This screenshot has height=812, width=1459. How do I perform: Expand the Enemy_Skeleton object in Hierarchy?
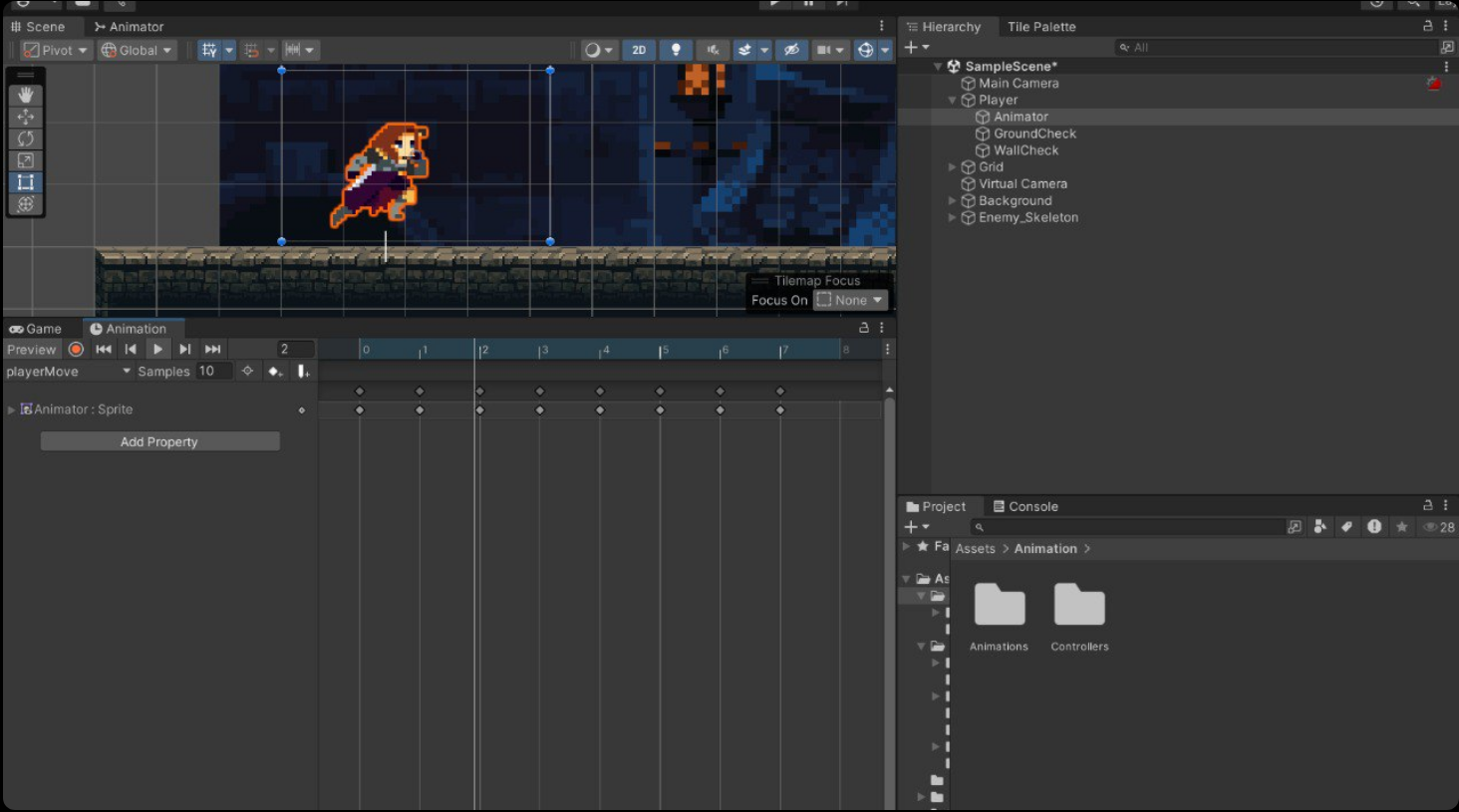(x=952, y=218)
